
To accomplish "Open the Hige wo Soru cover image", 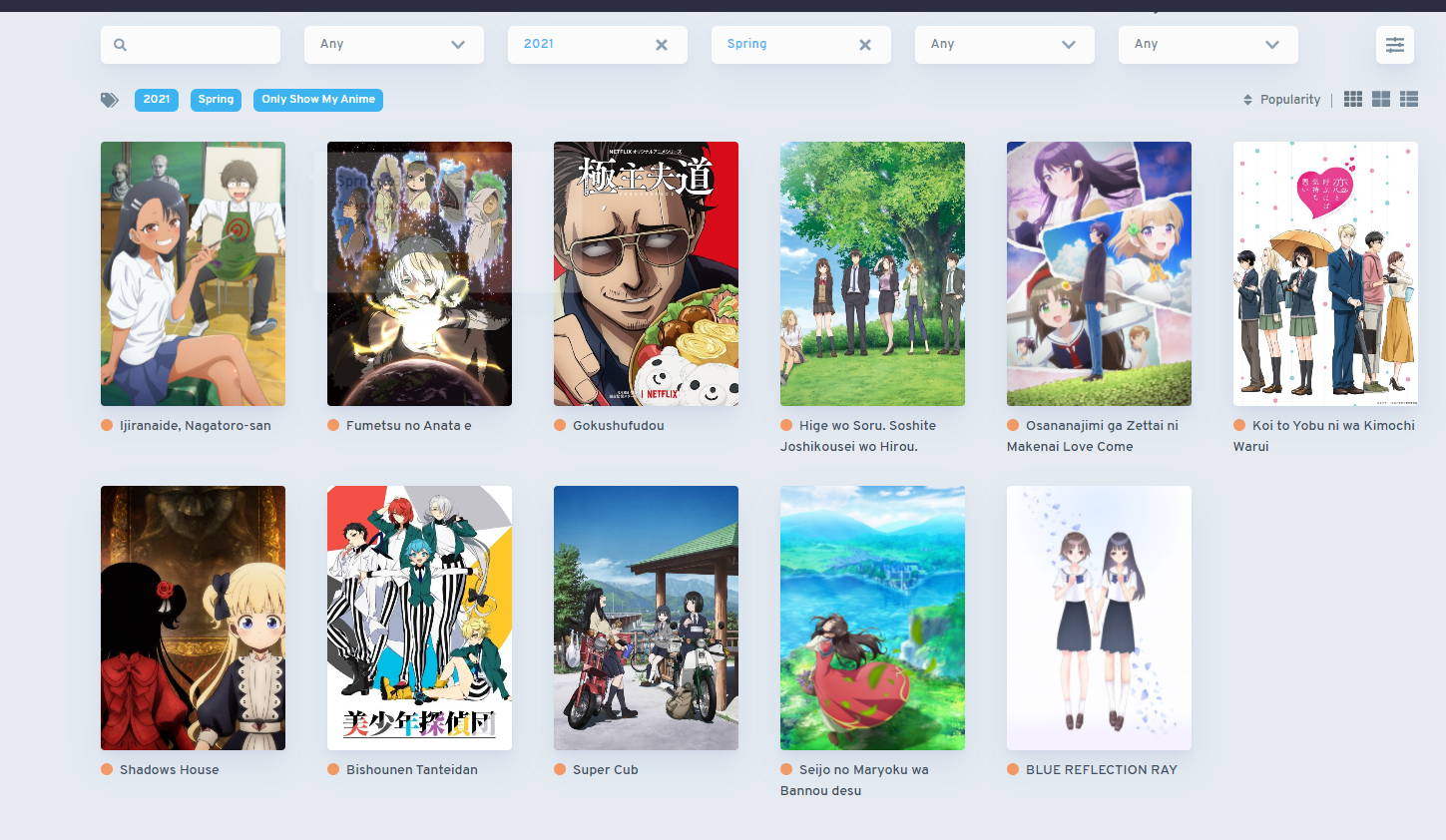I will pos(872,273).
